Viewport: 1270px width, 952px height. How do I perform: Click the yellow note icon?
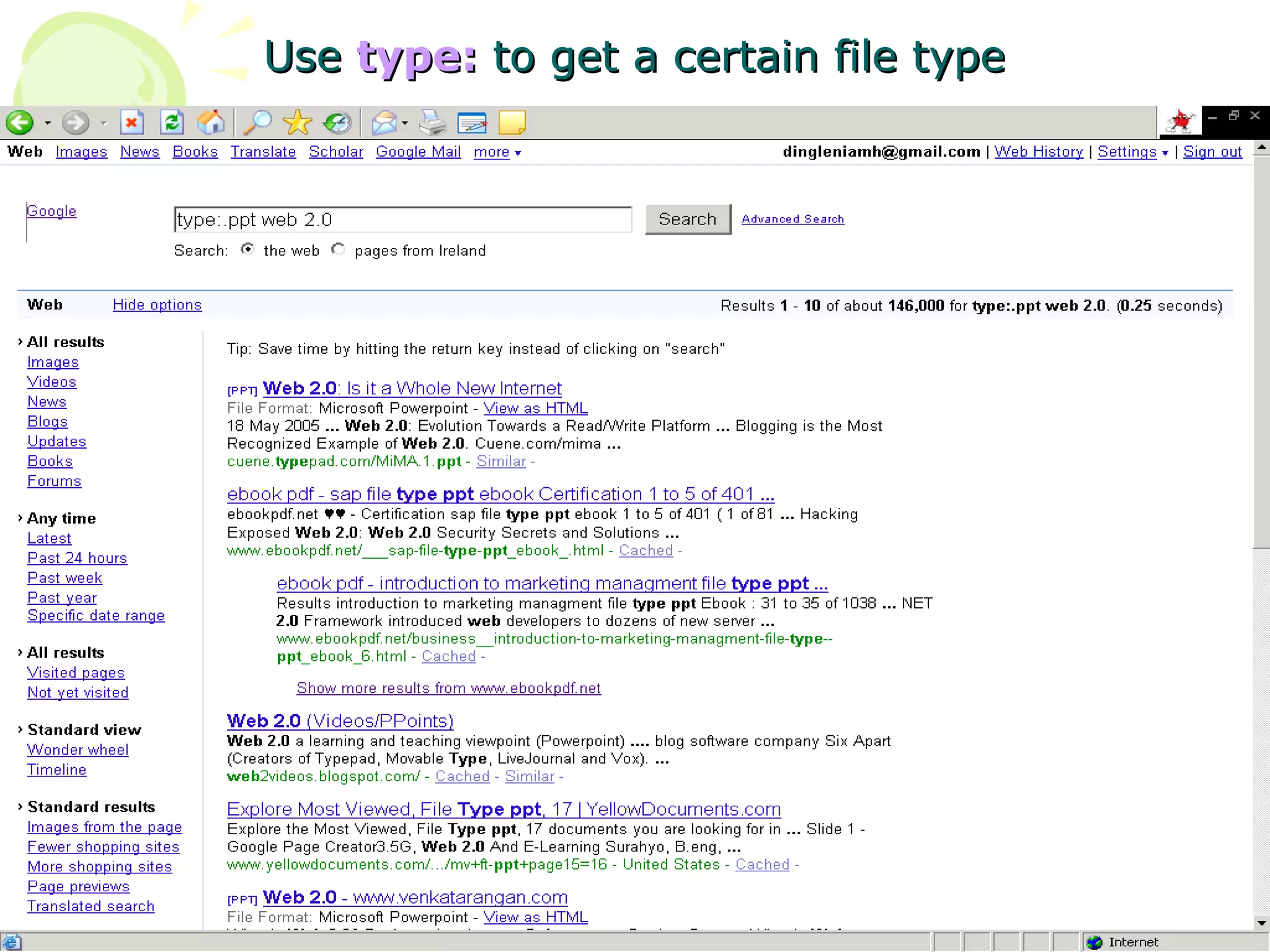[x=512, y=123]
